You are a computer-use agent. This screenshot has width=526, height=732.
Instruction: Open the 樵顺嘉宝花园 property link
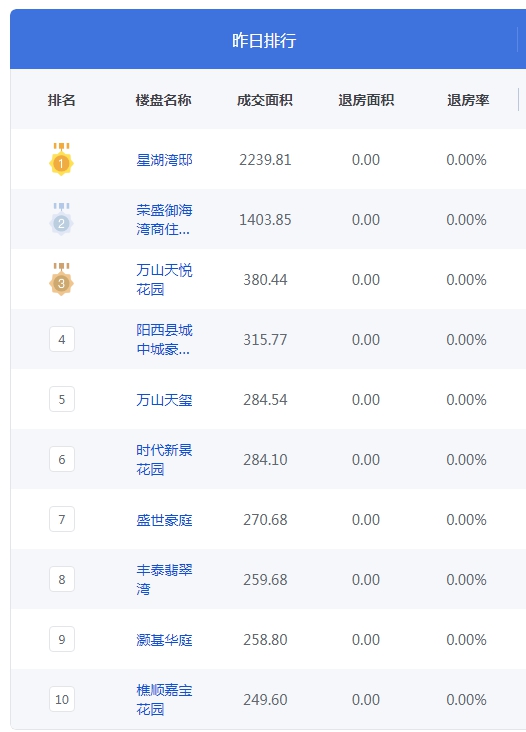[x=164, y=699]
